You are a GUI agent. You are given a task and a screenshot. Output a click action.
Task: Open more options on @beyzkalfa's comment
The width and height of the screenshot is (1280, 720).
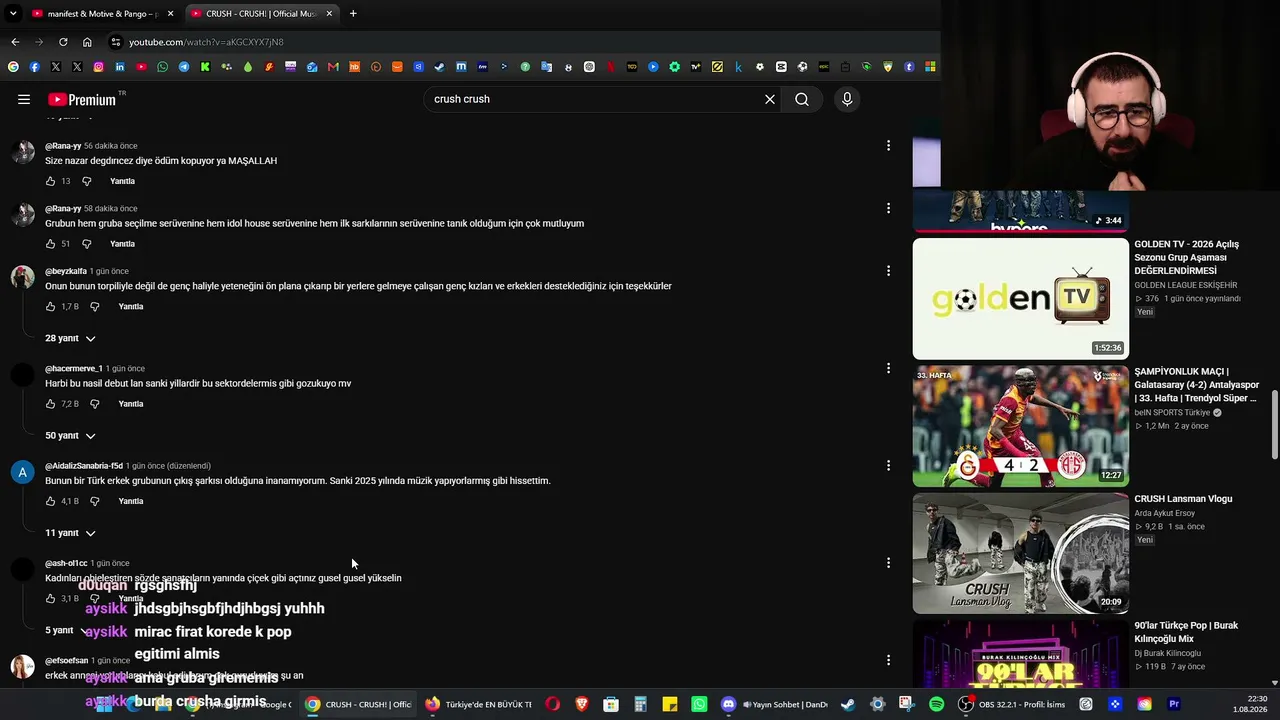[888, 271]
